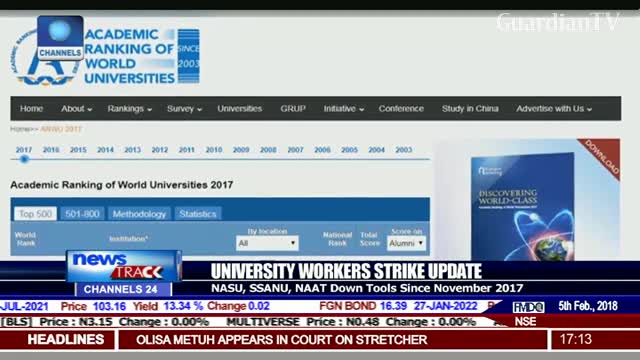The height and width of the screenshot is (360, 640).
Task: Click the Channels TV logo badge
Action: click(x=60, y=38)
